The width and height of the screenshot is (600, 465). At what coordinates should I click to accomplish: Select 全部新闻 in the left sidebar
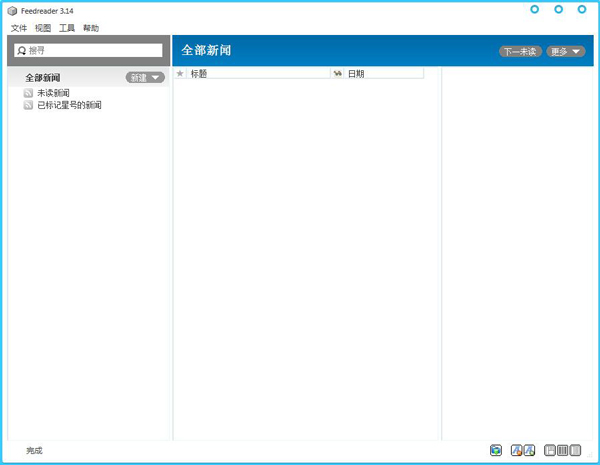[x=43, y=78]
